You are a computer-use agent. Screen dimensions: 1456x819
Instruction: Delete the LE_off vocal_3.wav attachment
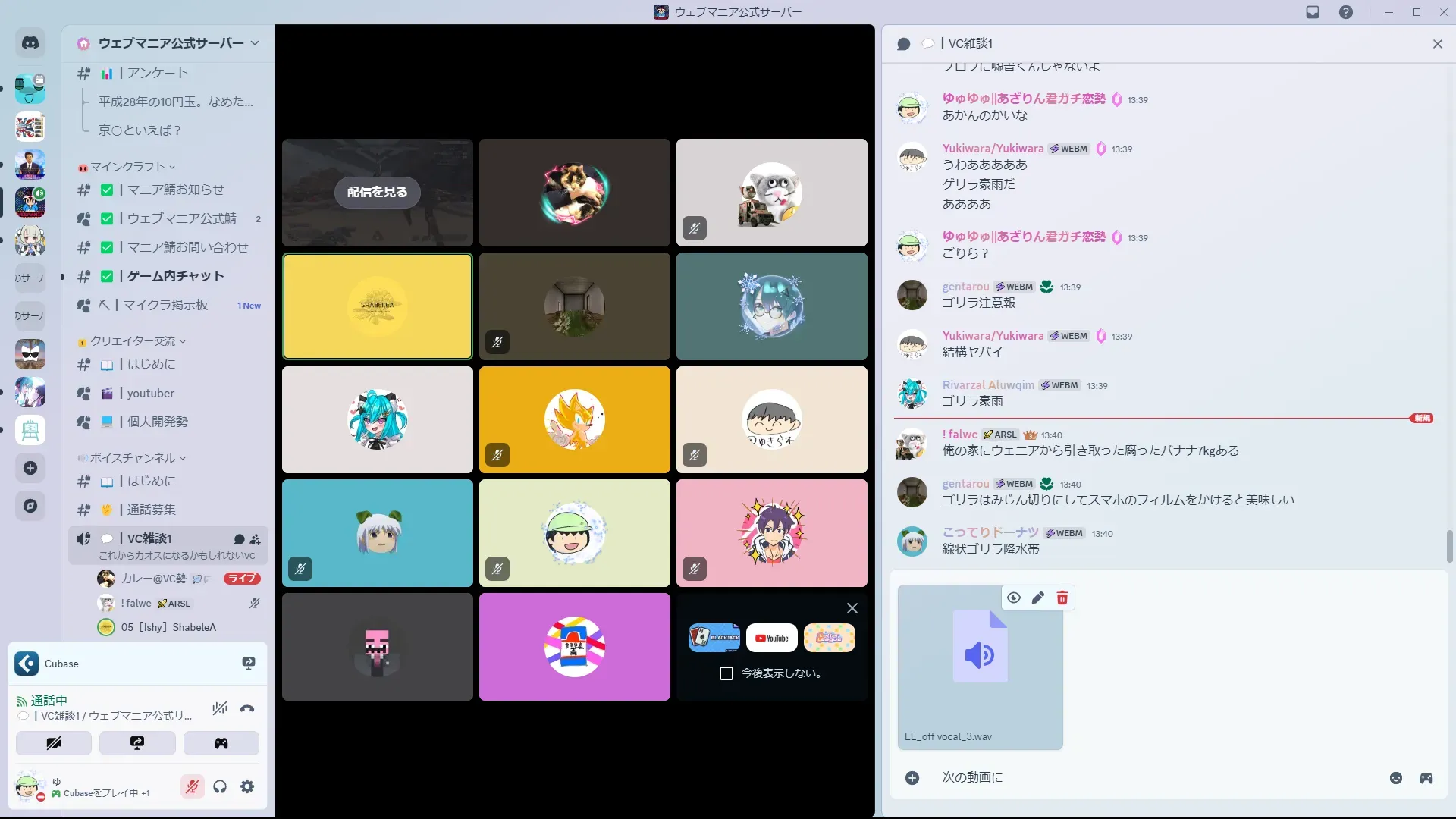coord(1062,598)
